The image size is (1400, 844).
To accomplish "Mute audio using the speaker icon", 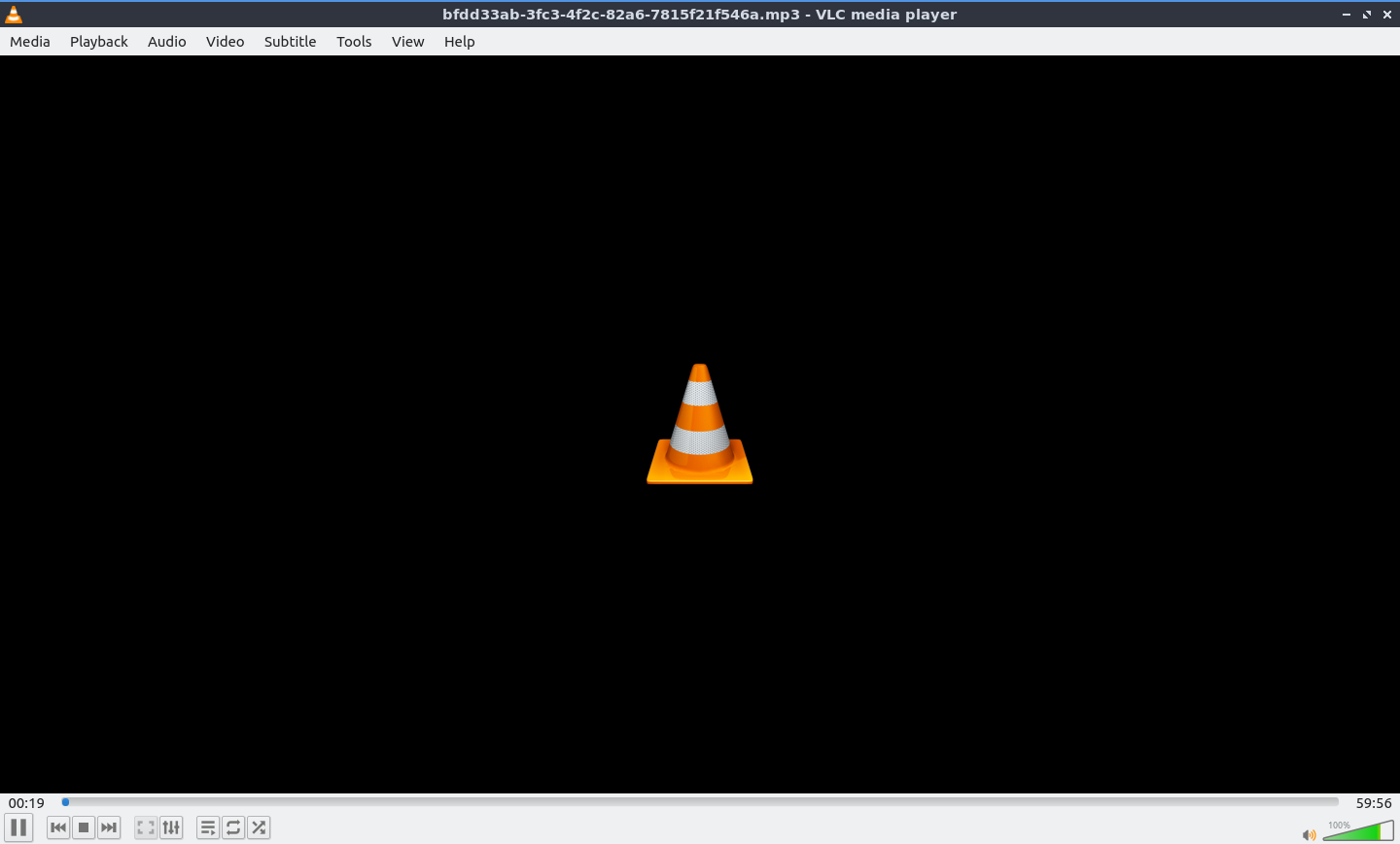I will 1309,834.
